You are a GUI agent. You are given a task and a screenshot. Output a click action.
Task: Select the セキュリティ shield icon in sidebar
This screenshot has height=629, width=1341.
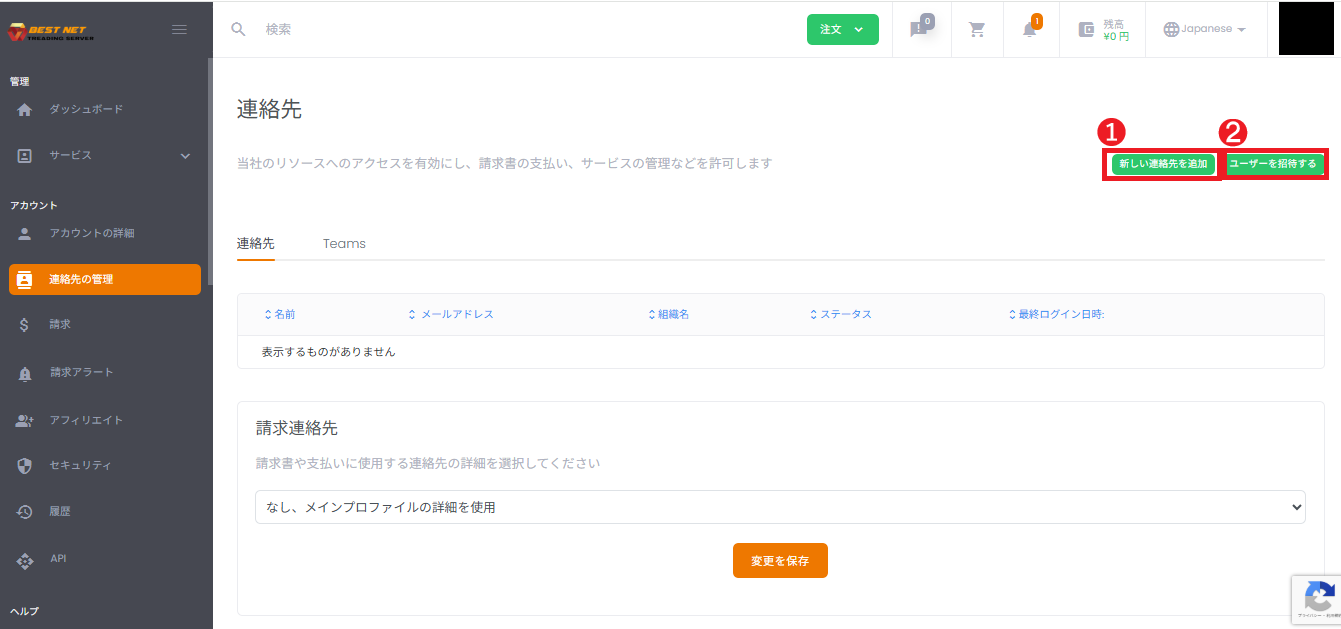[x=22, y=465]
